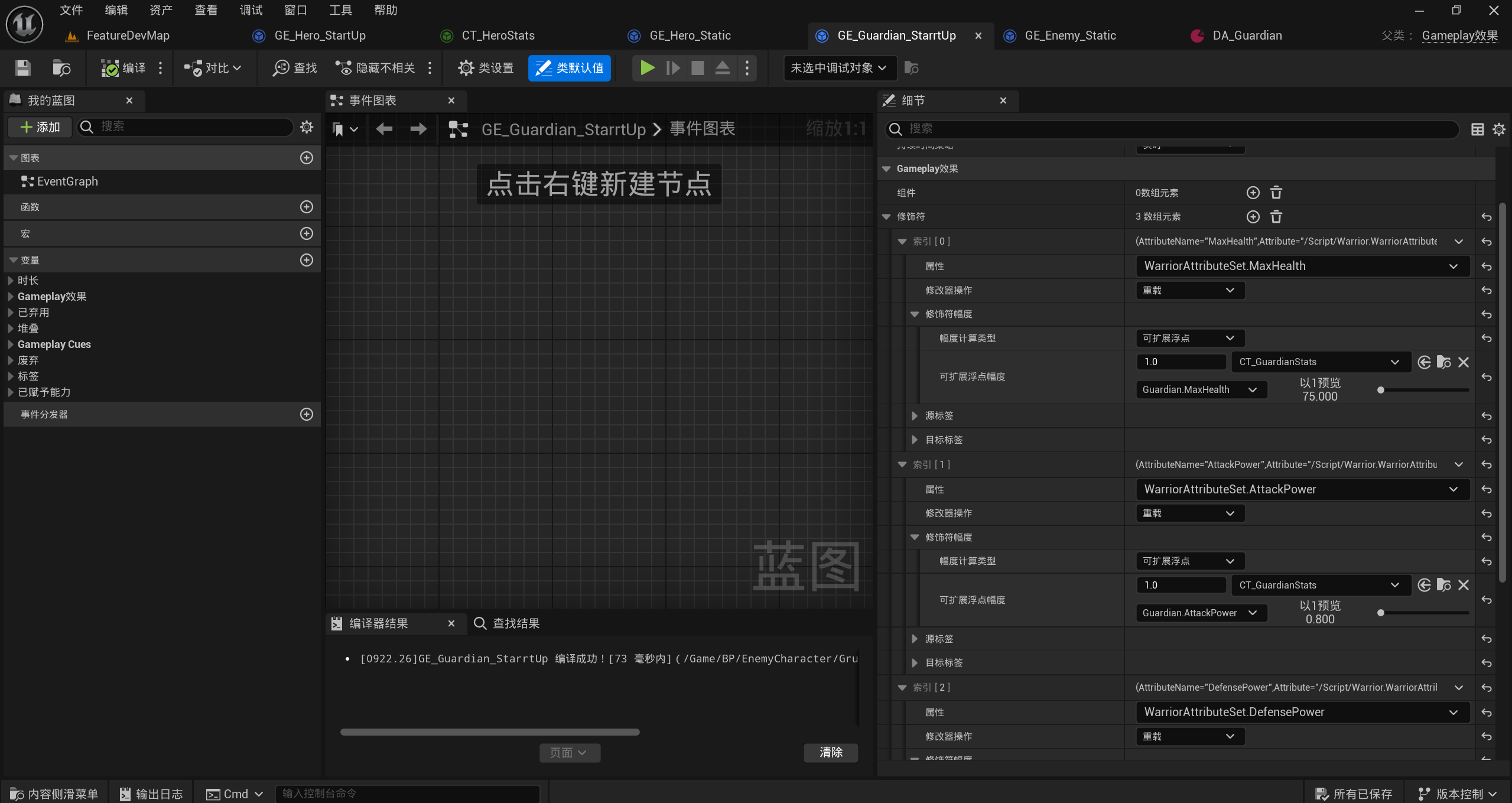1512x803 pixels.
Task: Open Output Log
Action: pos(151,794)
